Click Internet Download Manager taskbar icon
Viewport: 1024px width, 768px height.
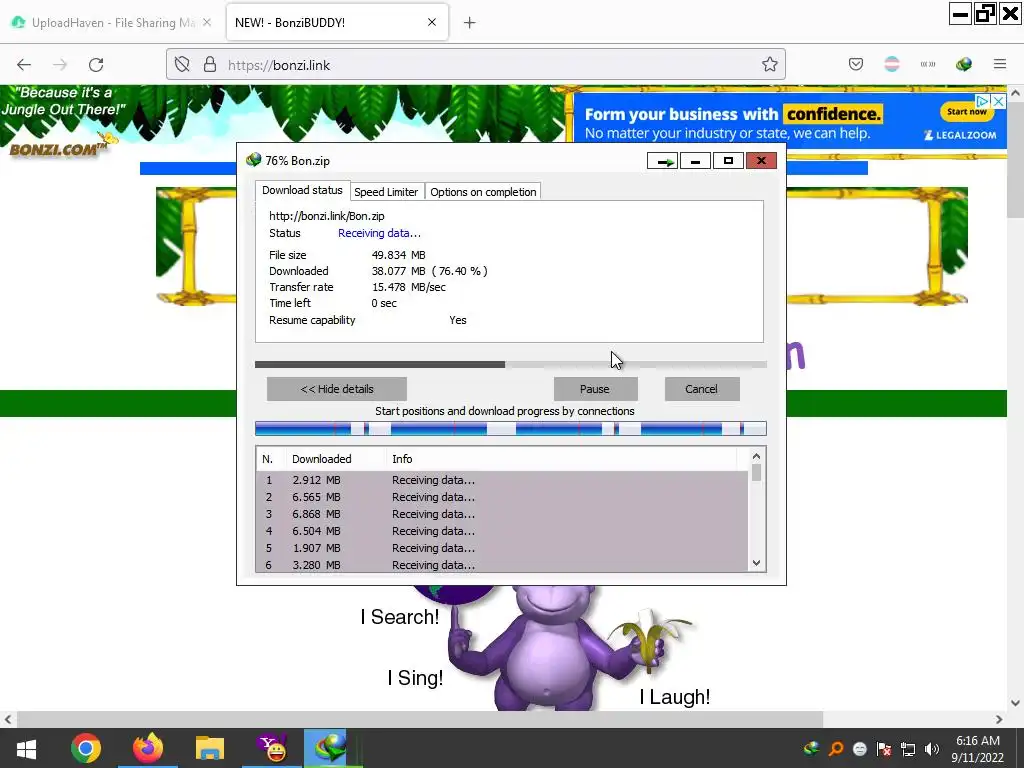point(331,748)
